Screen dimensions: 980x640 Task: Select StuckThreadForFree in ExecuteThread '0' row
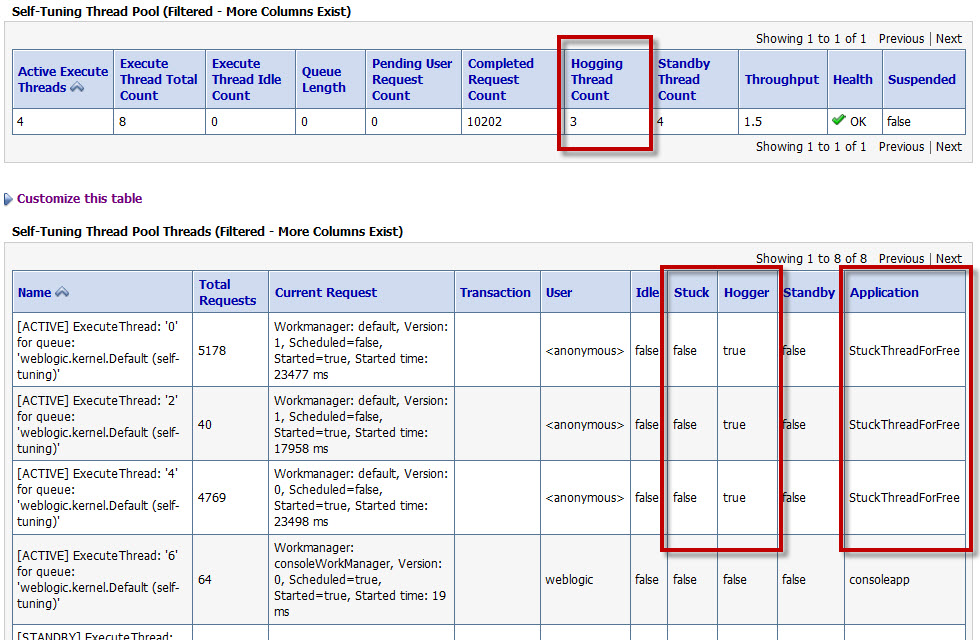[x=904, y=351]
